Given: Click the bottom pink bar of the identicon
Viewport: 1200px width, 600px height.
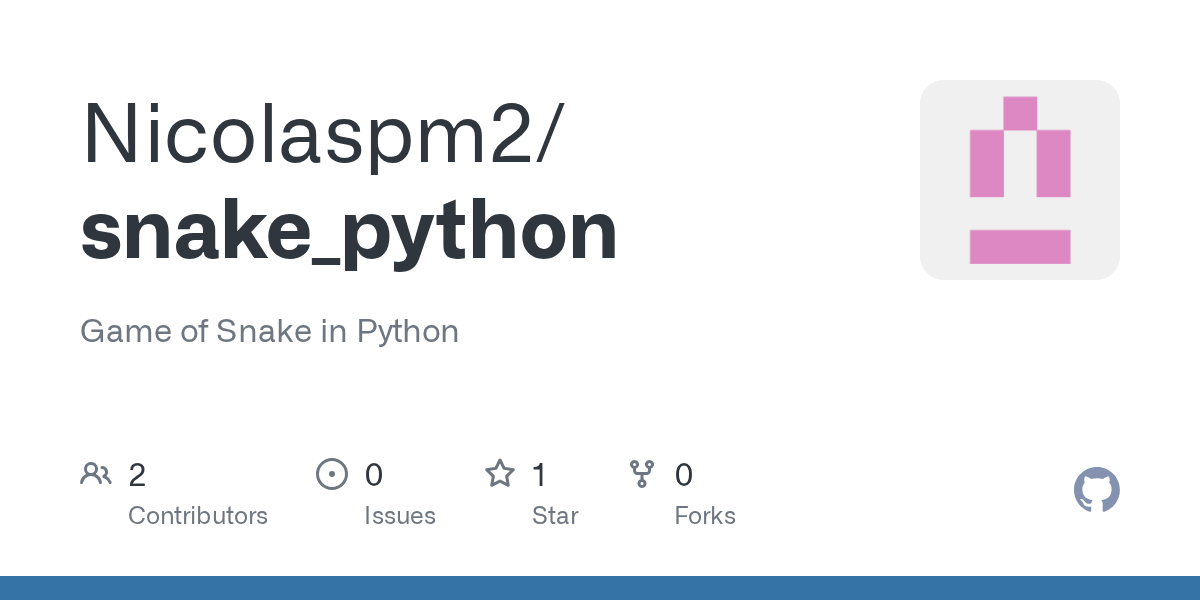Looking at the screenshot, I should [x=1020, y=247].
